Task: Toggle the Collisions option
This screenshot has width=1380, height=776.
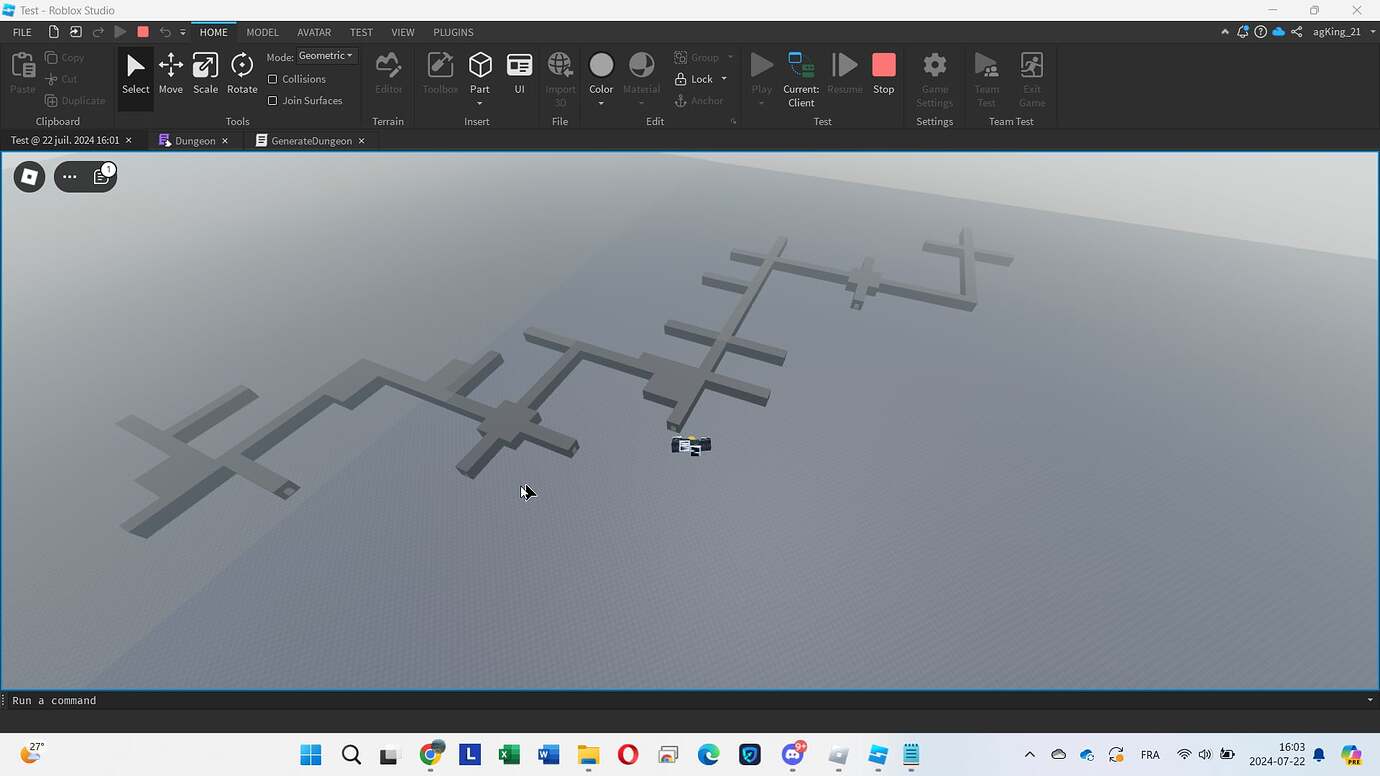Action: 274,79
